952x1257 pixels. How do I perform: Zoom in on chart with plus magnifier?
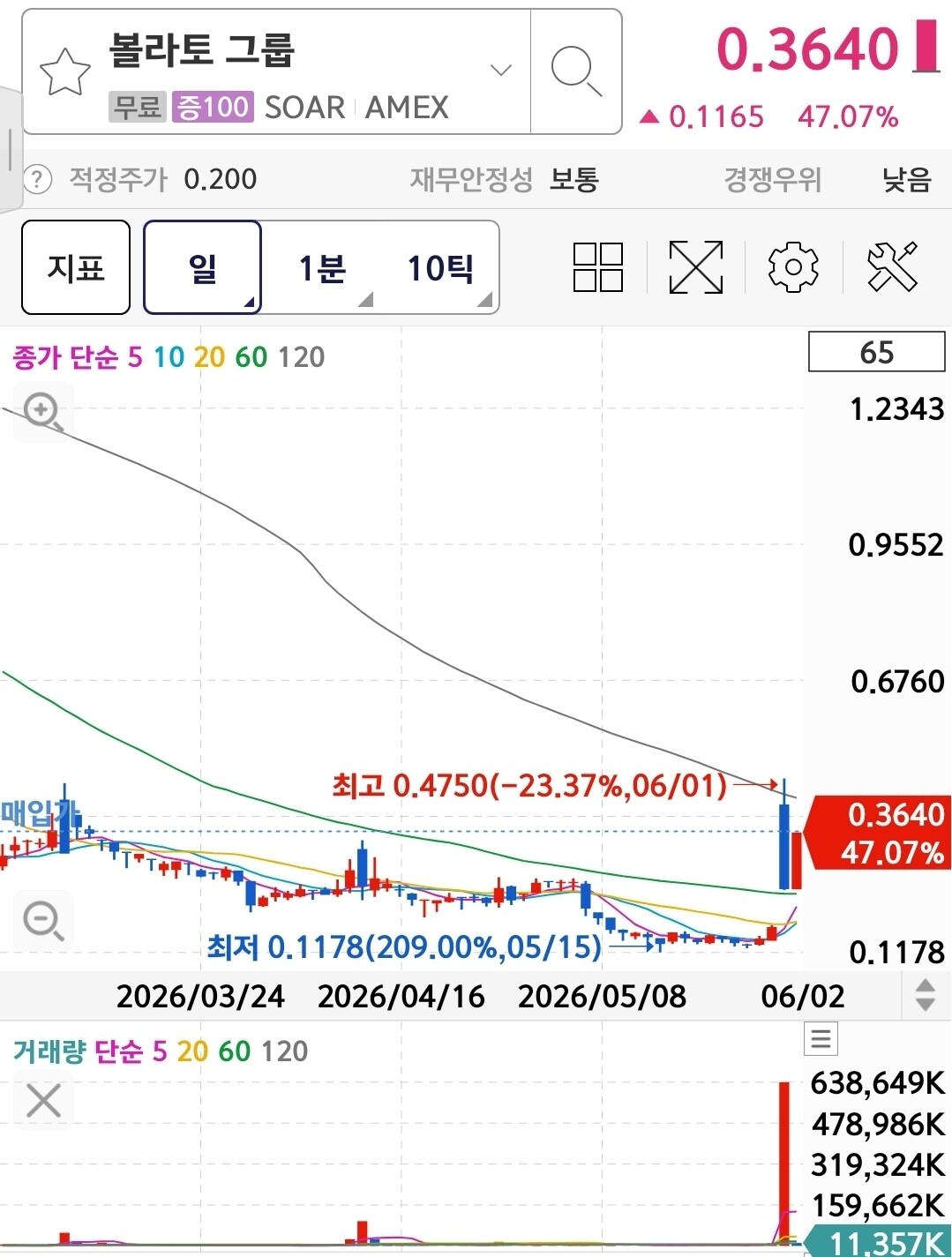(43, 413)
